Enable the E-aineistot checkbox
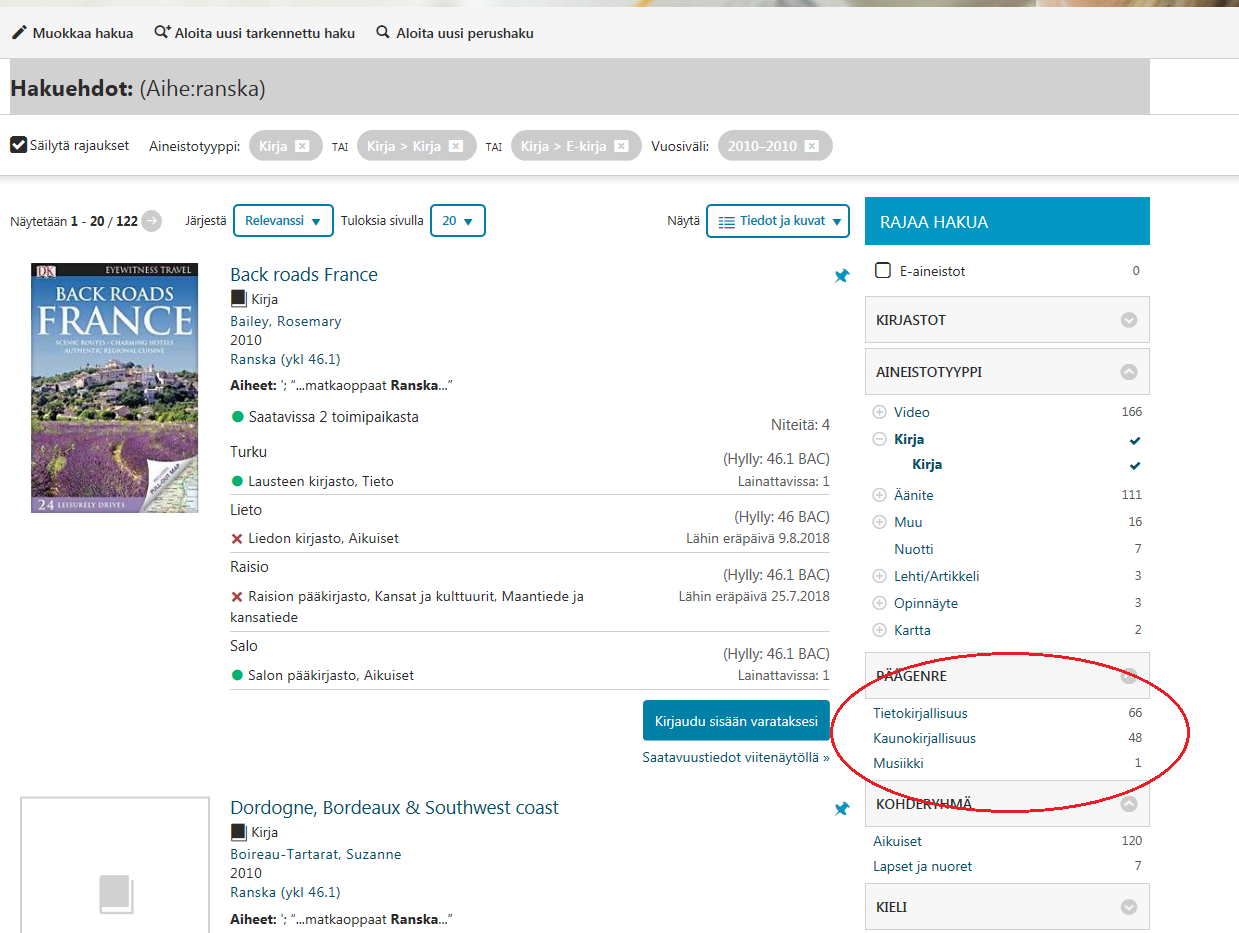This screenshot has width=1239, height=933. (883, 271)
